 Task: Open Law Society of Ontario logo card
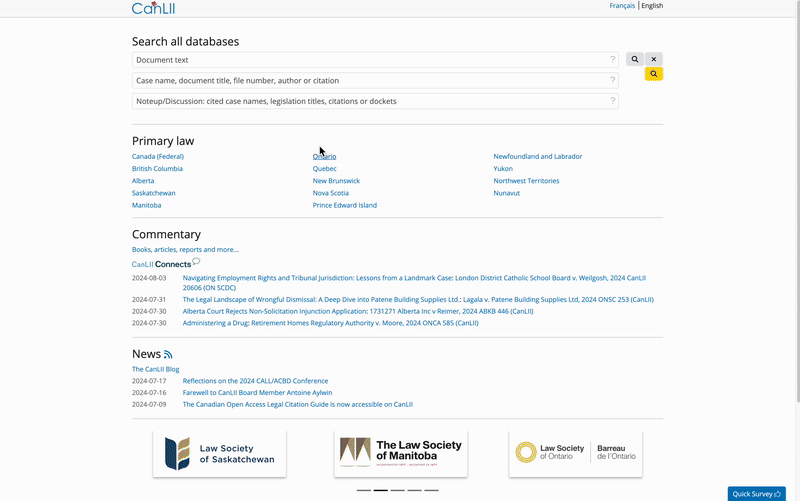pos(576,454)
